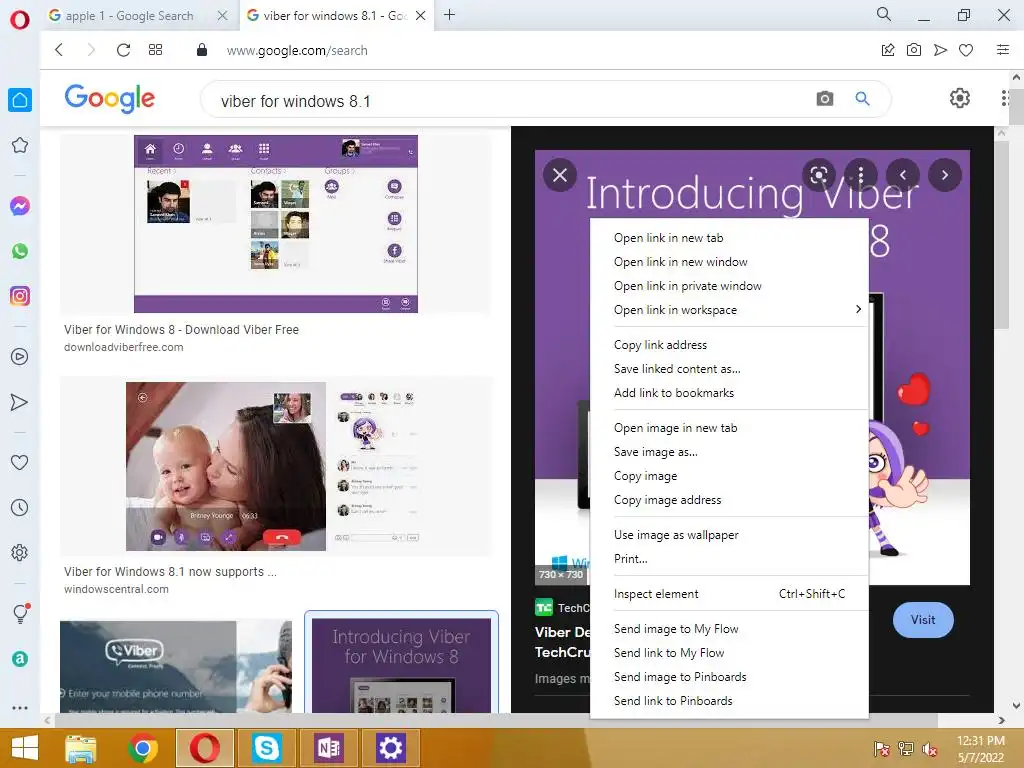Click the Google Lens icon on preview
The width and height of the screenshot is (1024, 768).
(819, 175)
